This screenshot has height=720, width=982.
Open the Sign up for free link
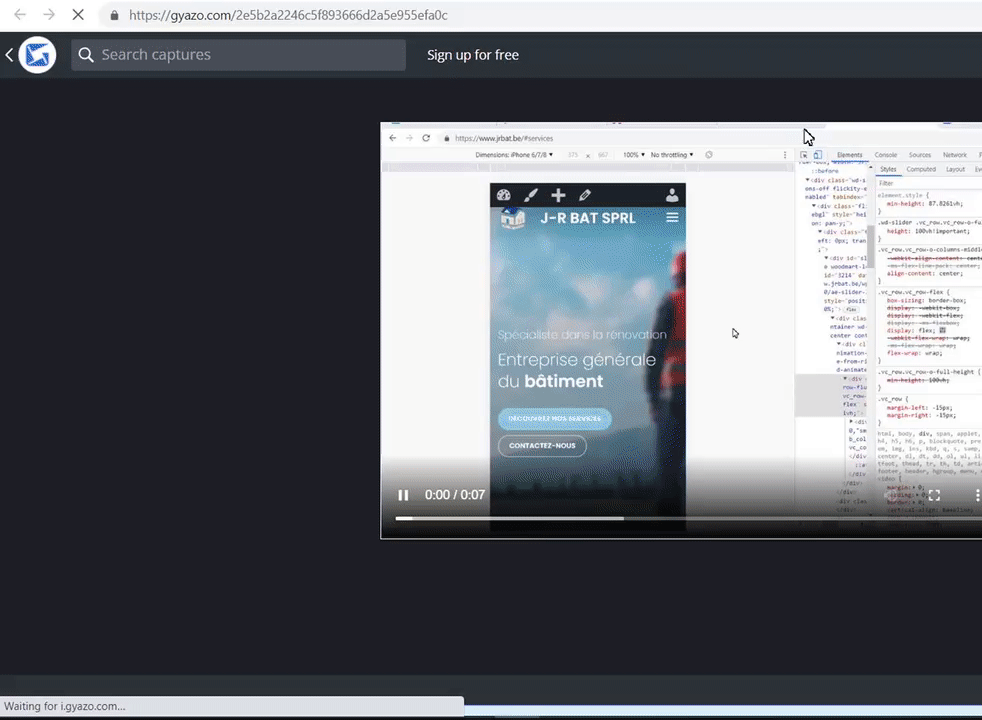pyautogui.click(x=473, y=55)
